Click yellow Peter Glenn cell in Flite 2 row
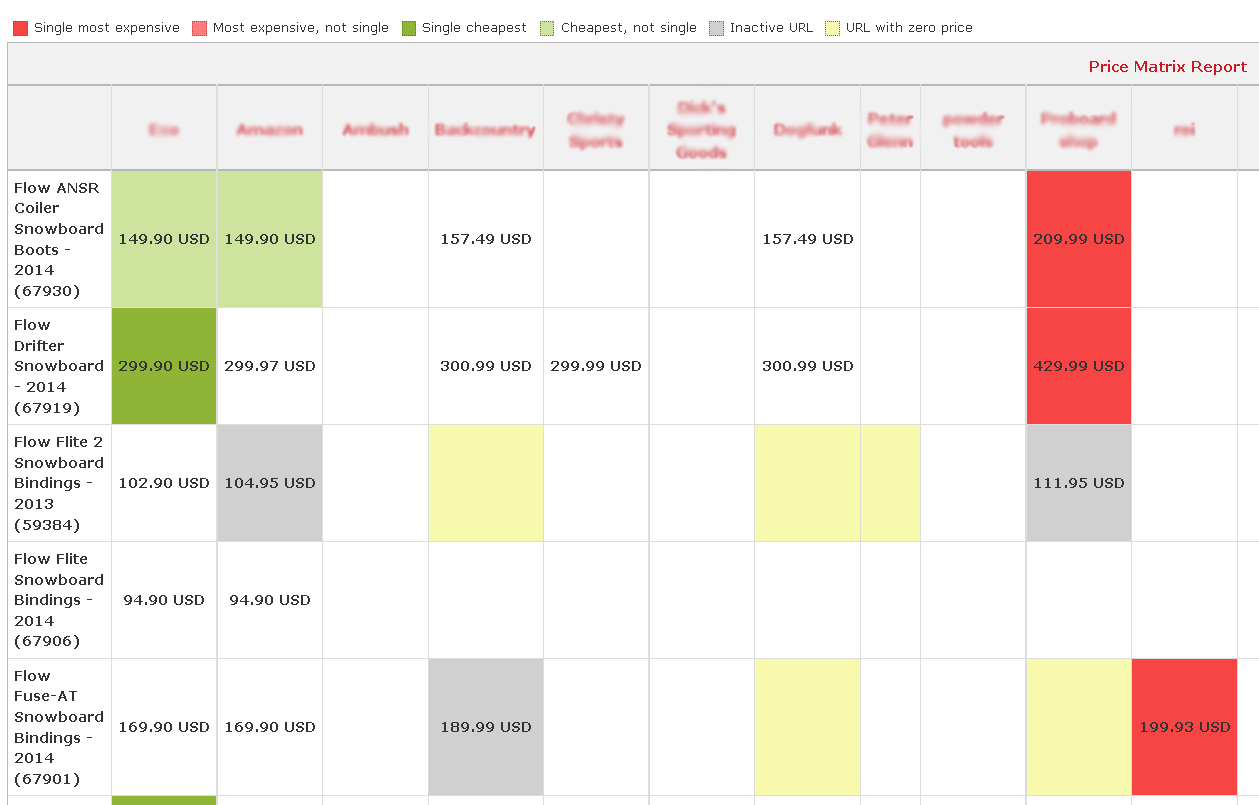This screenshot has height=805, width=1259. click(890, 483)
